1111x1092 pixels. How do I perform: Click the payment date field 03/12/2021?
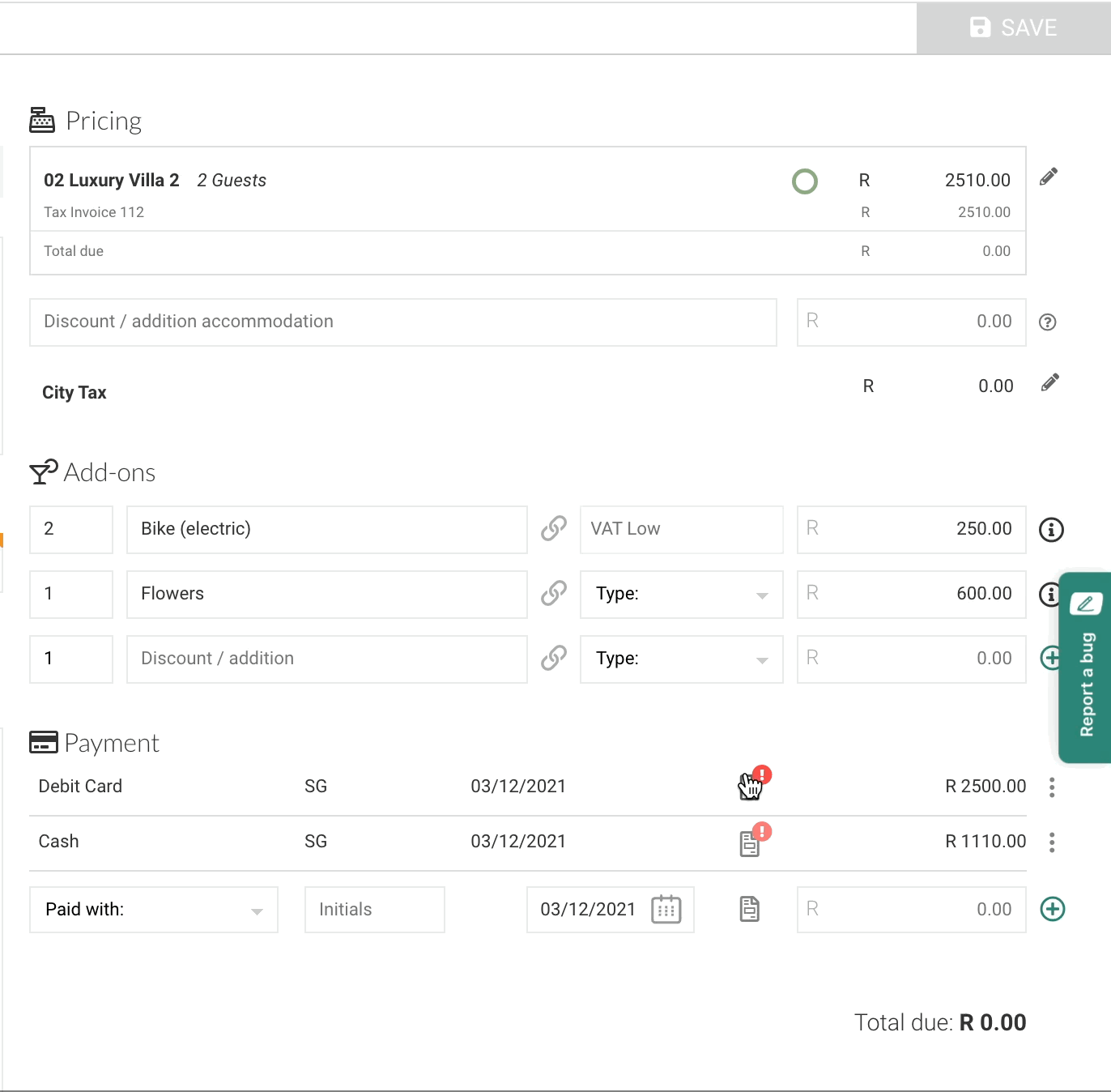click(x=611, y=910)
